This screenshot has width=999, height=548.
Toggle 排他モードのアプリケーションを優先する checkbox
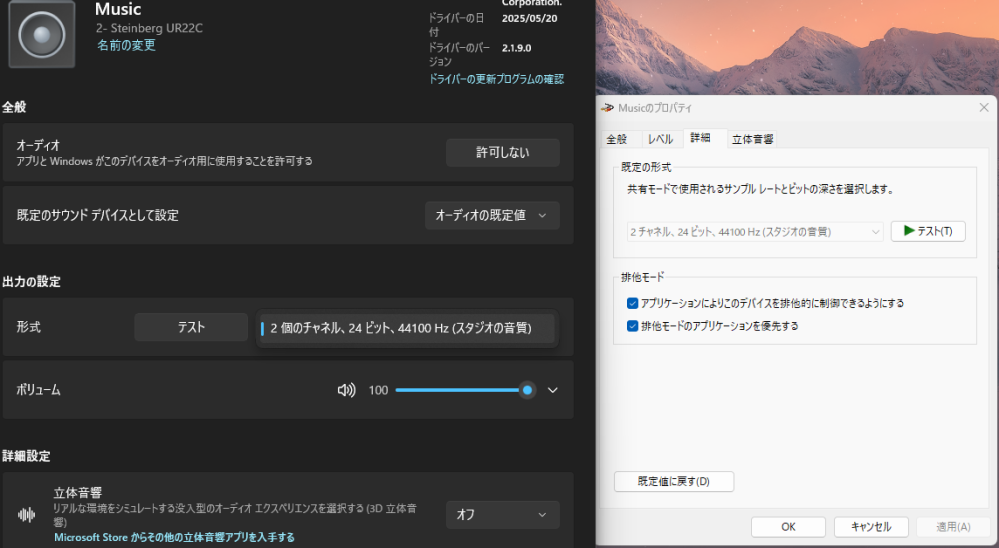pos(632,326)
